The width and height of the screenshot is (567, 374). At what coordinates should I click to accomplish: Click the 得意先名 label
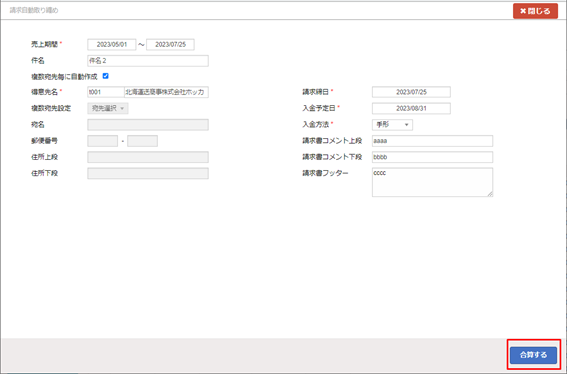coord(44,92)
